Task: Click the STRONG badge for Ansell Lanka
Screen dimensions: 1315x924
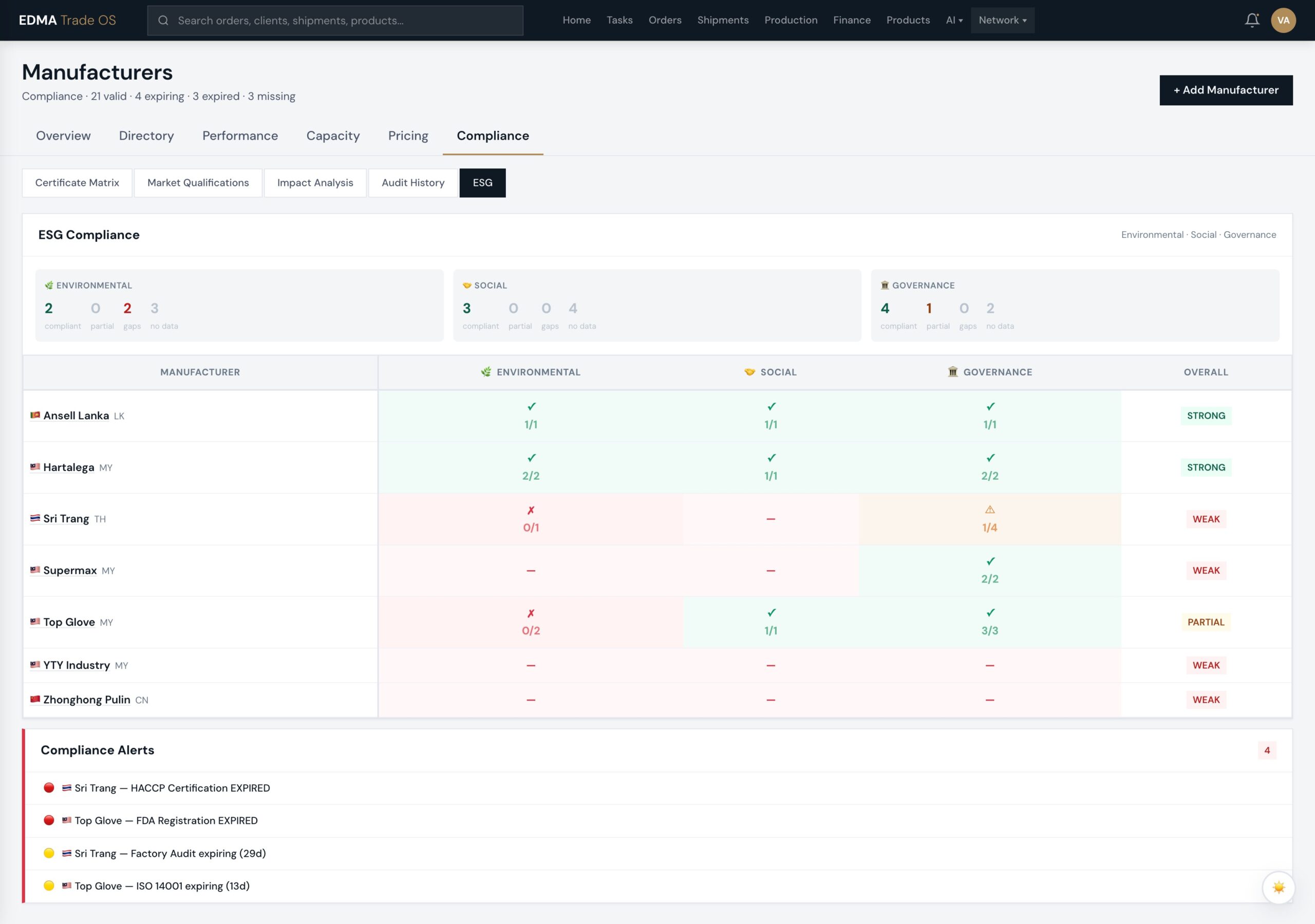Action: tap(1206, 416)
